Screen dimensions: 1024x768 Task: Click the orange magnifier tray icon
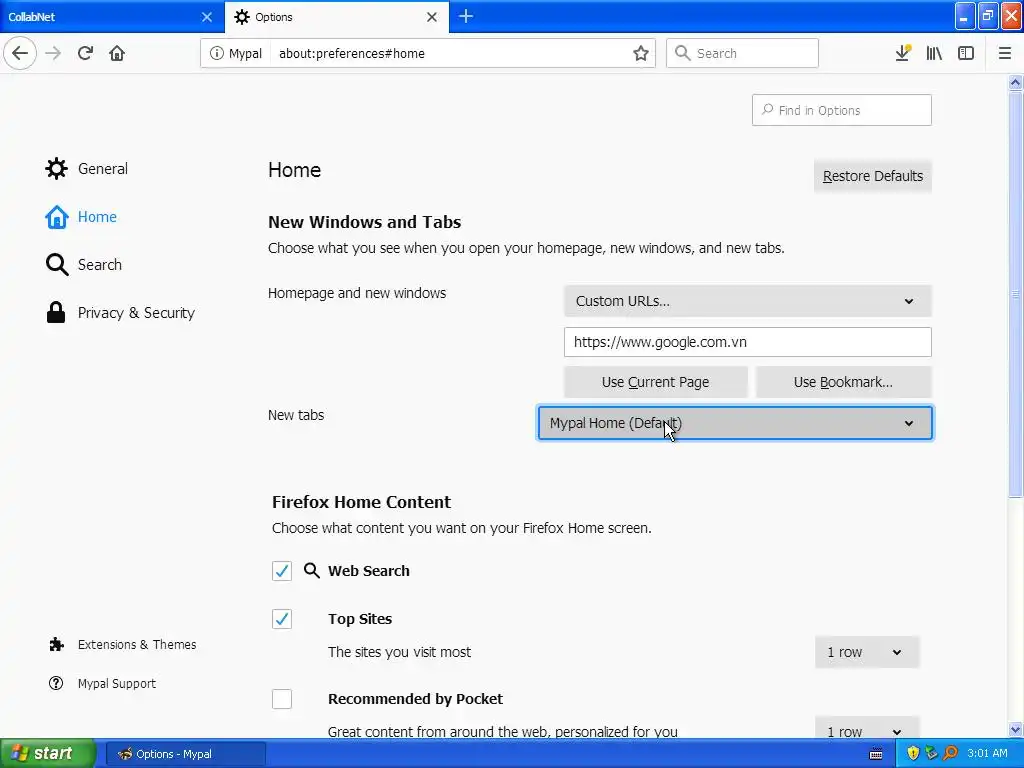(950, 753)
